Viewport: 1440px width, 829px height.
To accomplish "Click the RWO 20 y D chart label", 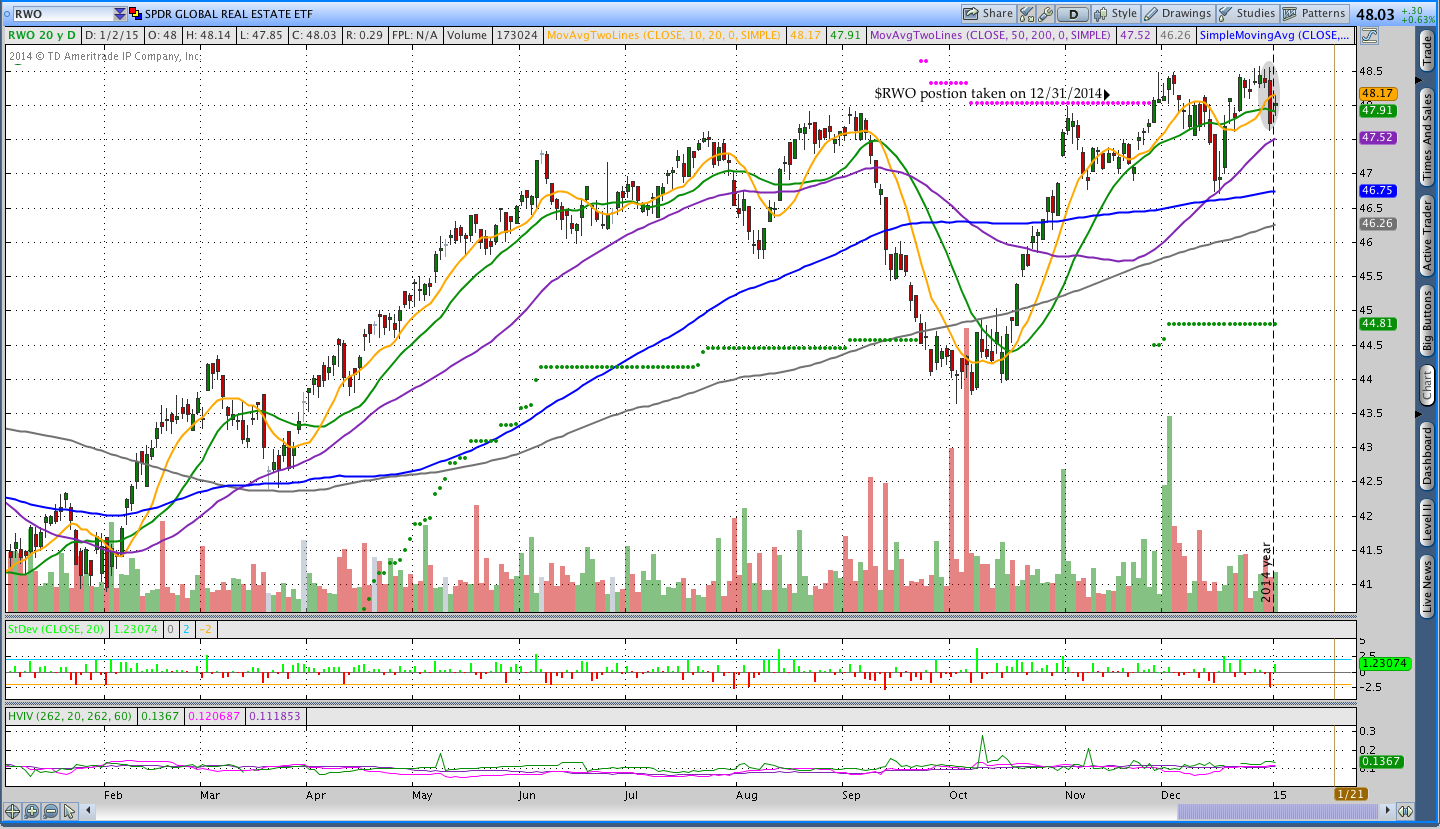I will [43, 35].
